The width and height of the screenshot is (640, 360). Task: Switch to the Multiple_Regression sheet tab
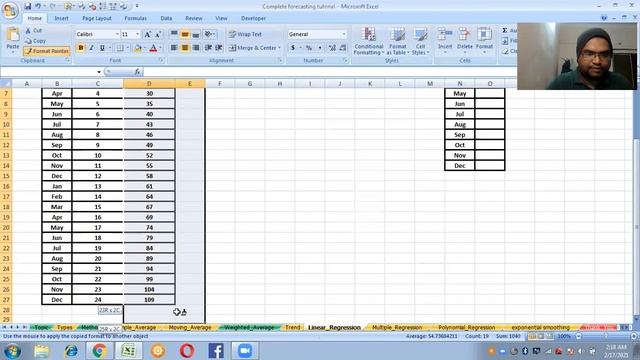pyautogui.click(x=397, y=327)
